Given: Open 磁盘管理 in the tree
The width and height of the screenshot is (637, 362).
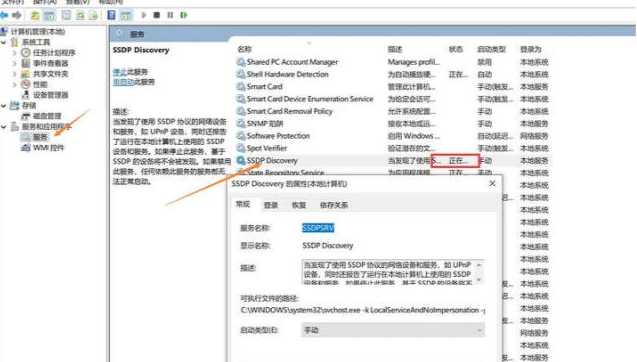Looking at the screenshot, I should [47, 116].
